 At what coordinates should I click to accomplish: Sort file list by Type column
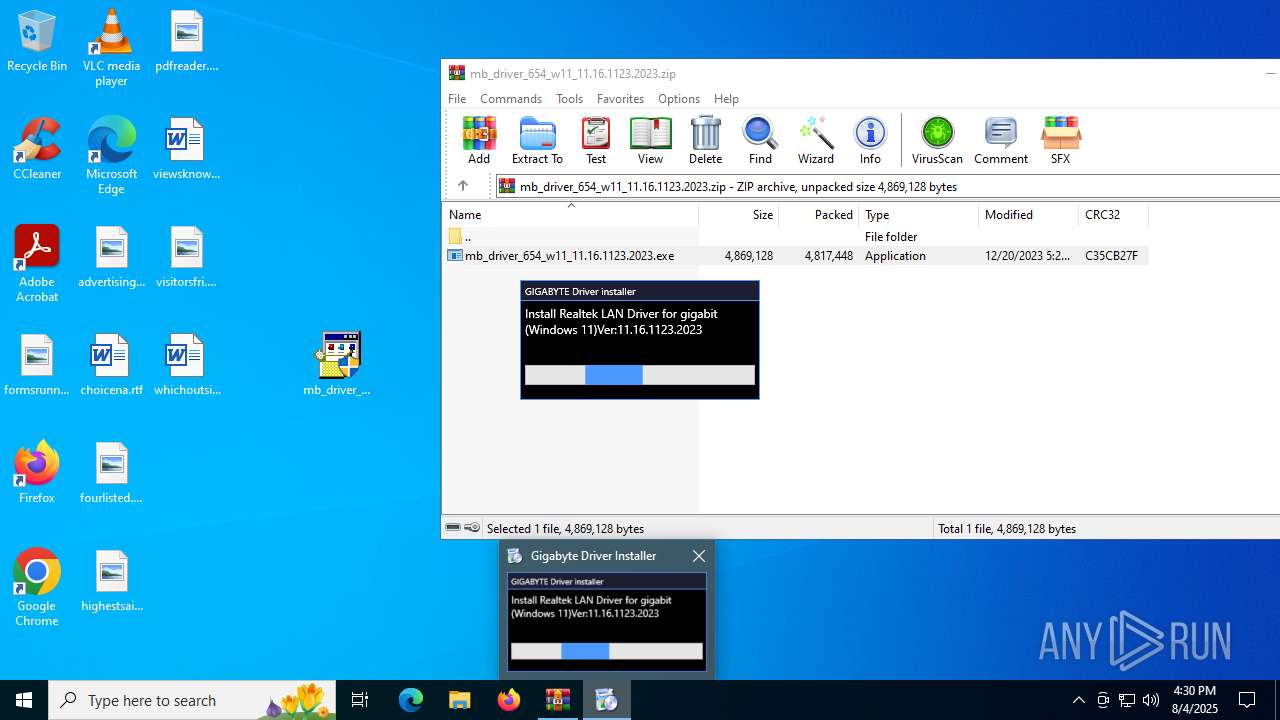tap(919, 215)
